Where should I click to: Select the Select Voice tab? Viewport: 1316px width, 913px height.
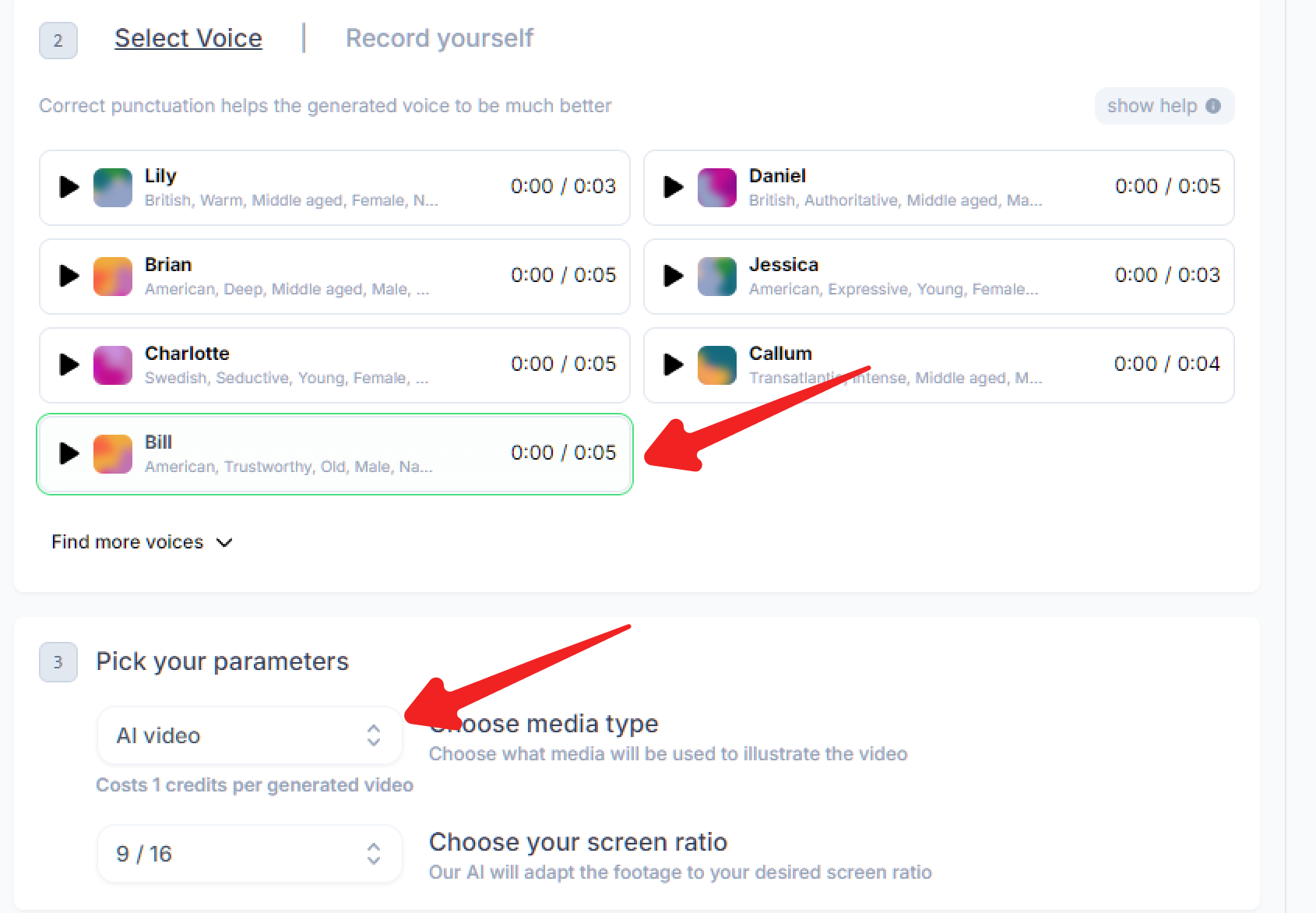(x=188, y=38)
